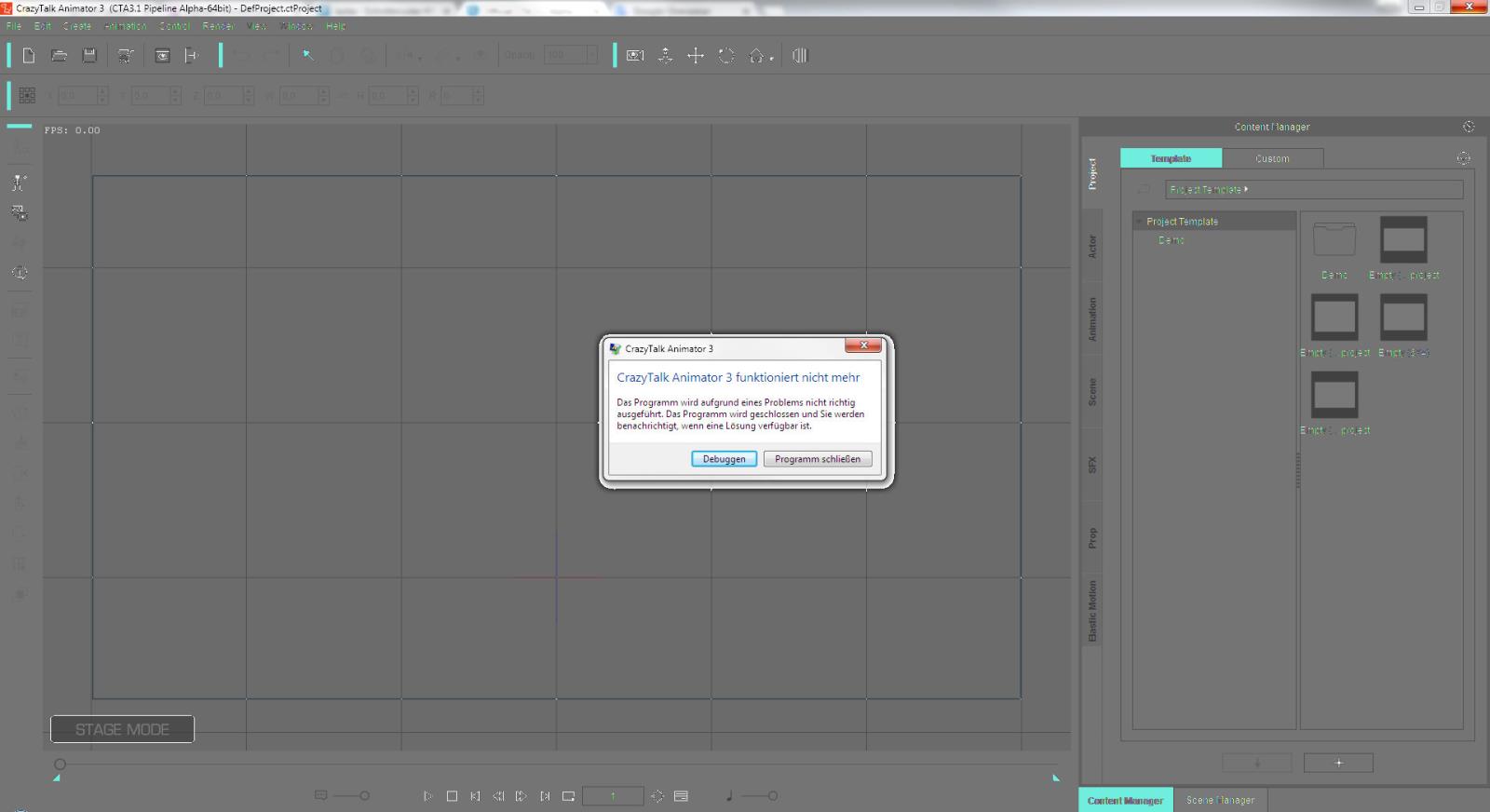
Task: Step forward one frame
Action: point(521,796)
